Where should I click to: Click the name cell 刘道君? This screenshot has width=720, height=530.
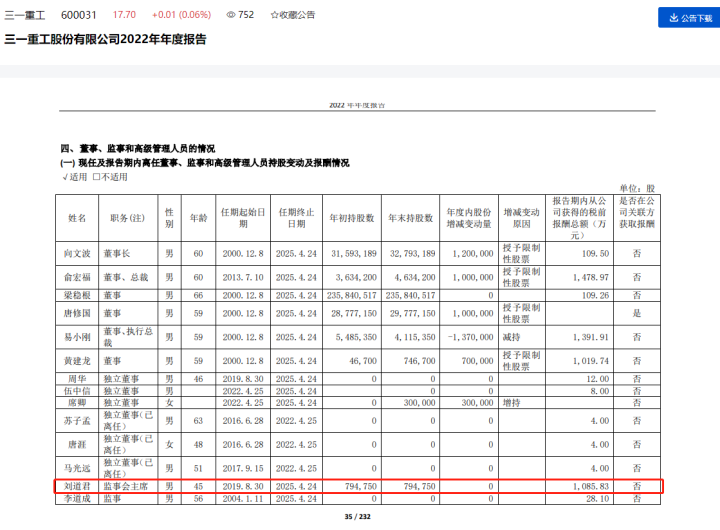click(77, 486)
